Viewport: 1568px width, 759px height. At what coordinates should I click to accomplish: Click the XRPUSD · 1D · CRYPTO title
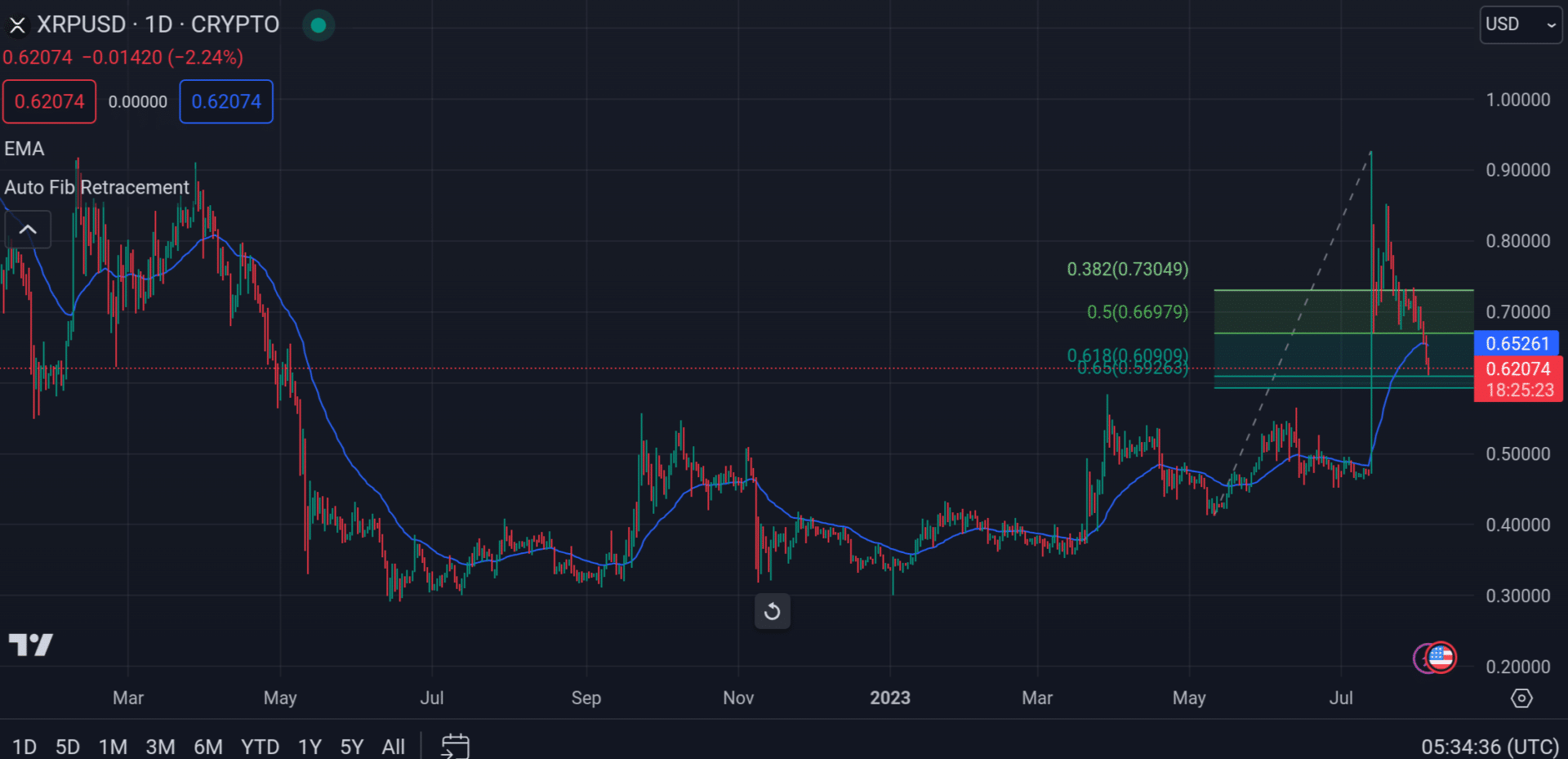click(158, 25)
